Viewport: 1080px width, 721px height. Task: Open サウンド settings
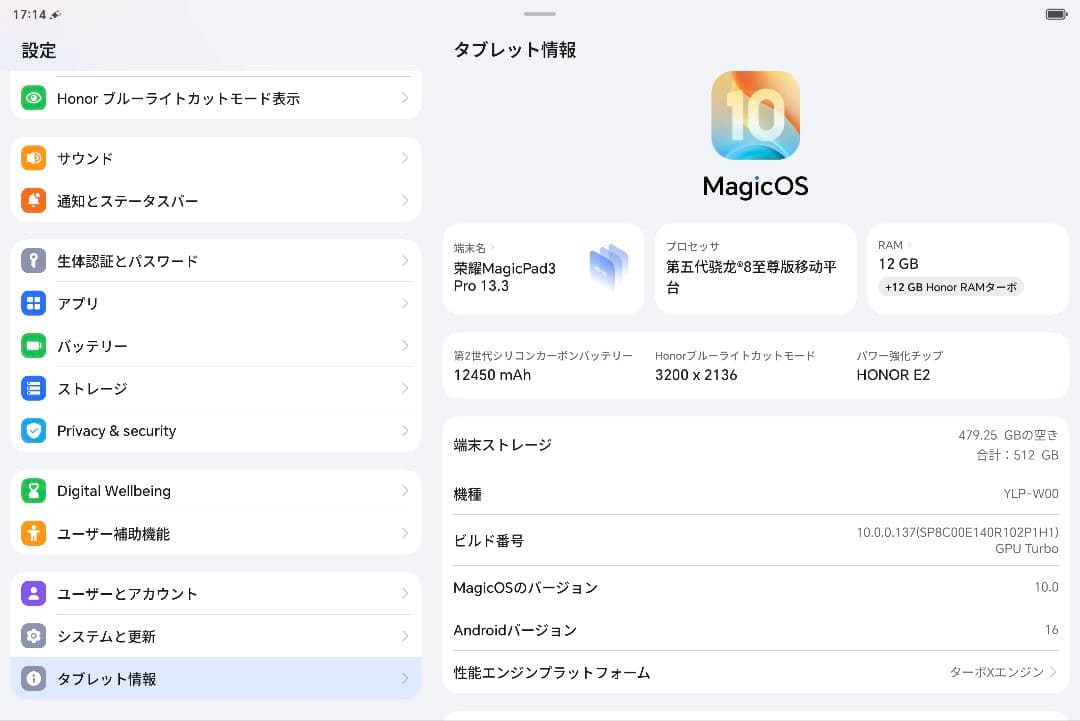(216, 158)
